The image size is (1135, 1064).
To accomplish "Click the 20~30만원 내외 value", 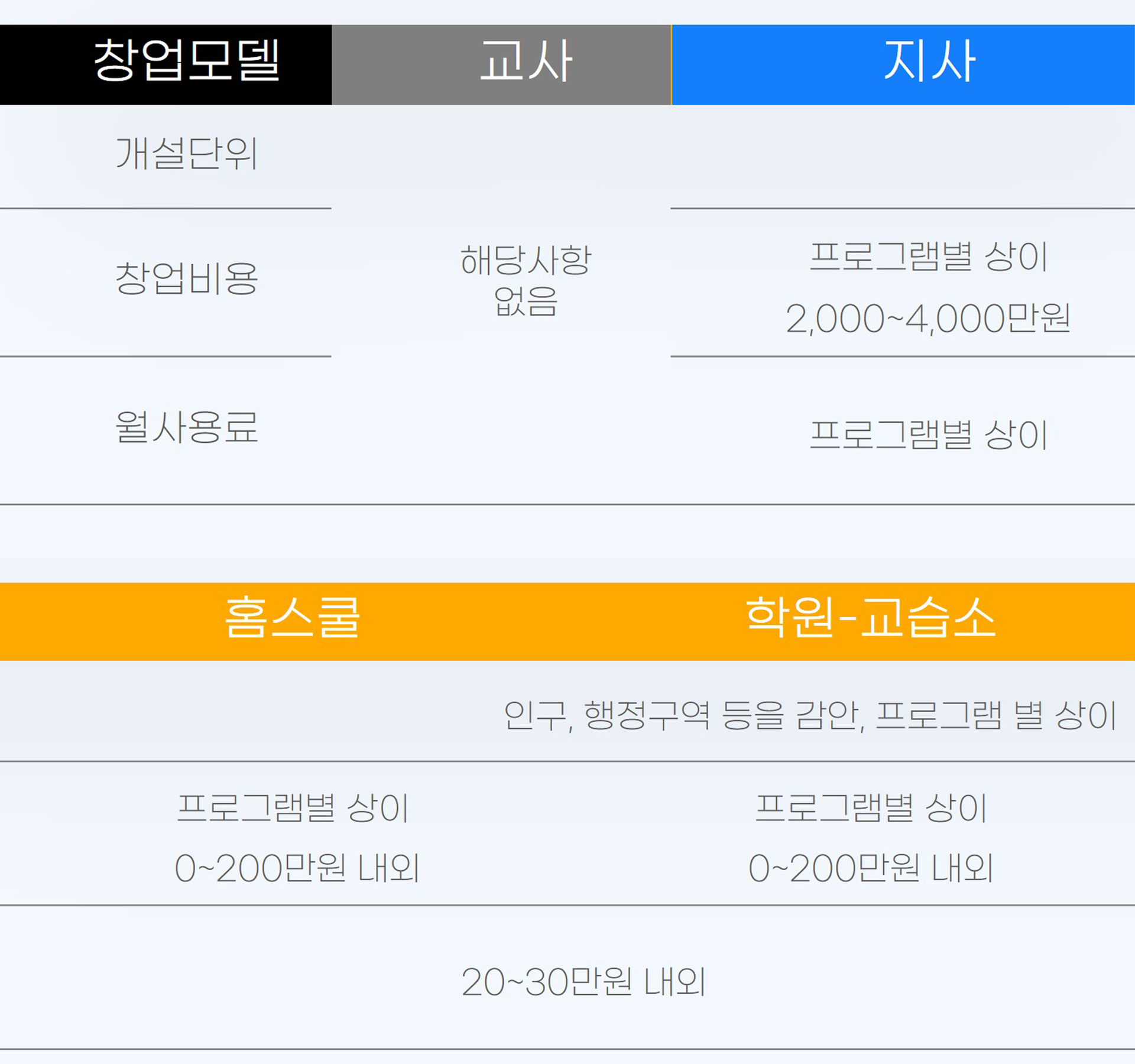I will tap(583, 982).
